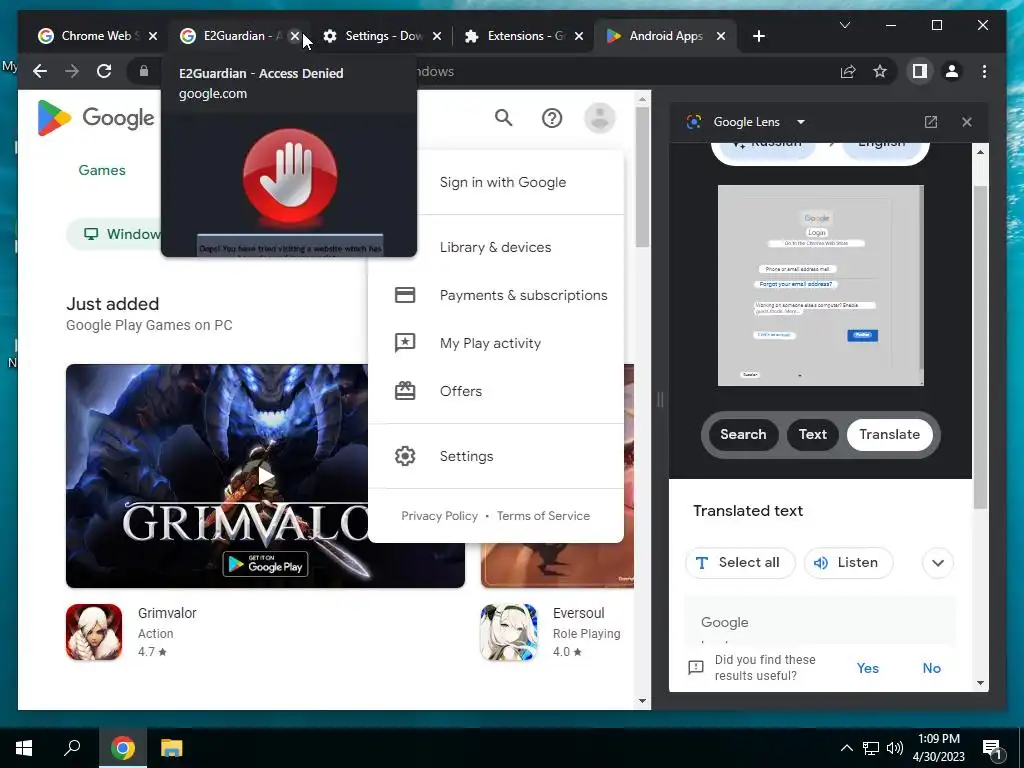1024x768 pixels.
Task: Open Google Play help icon
Action: (x=552, y=118)
